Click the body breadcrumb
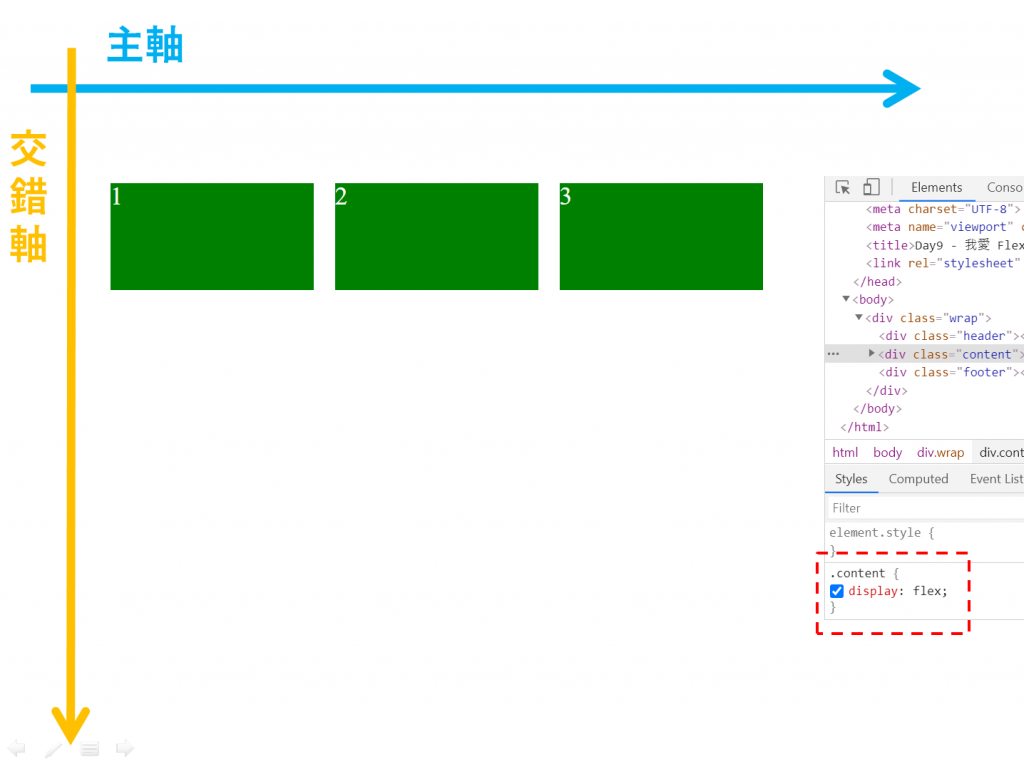Viewport: 1024px width, 769px height. pyautogui.click(x=888, y=452)
